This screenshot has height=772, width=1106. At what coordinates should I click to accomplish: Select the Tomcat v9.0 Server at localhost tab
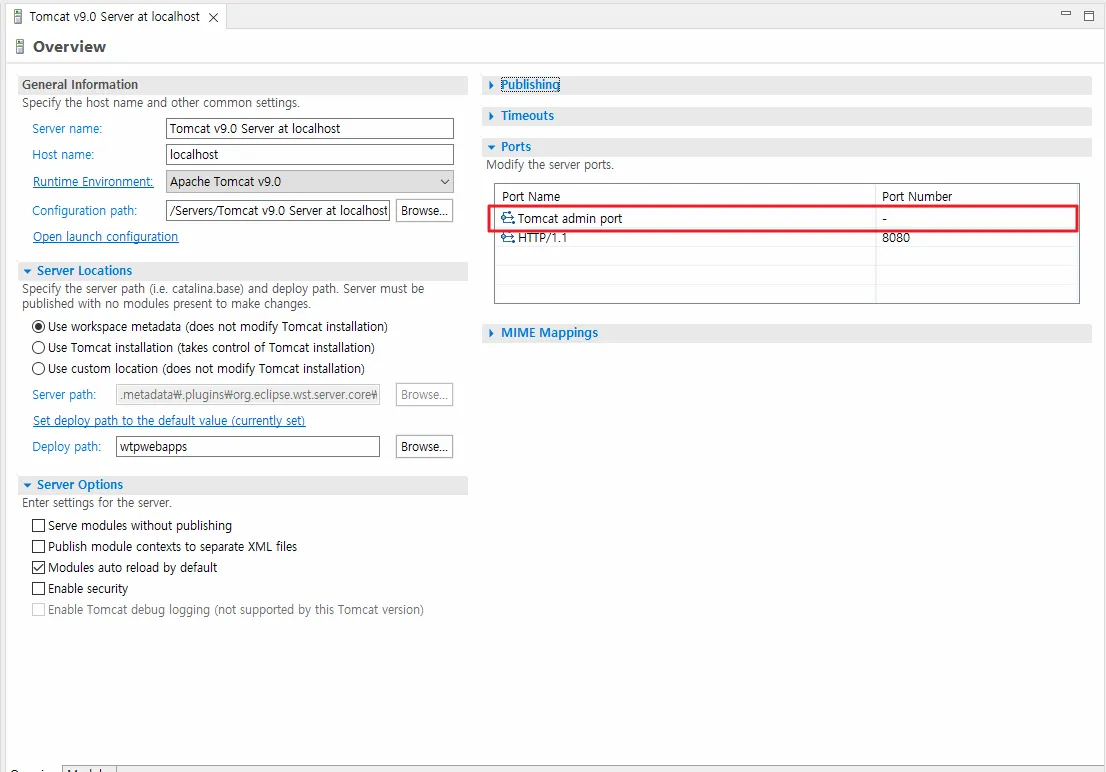[114, 17]
